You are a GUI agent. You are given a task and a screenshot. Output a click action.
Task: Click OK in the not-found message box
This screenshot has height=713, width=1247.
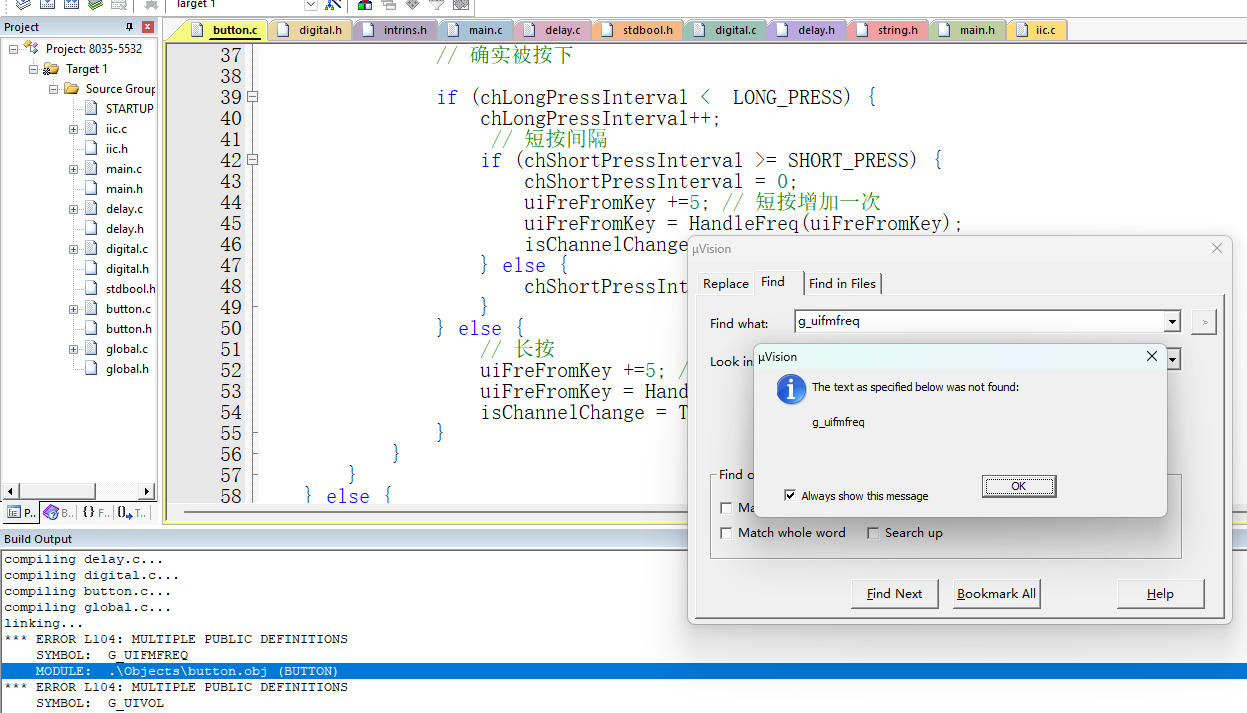coord(1019,486)
